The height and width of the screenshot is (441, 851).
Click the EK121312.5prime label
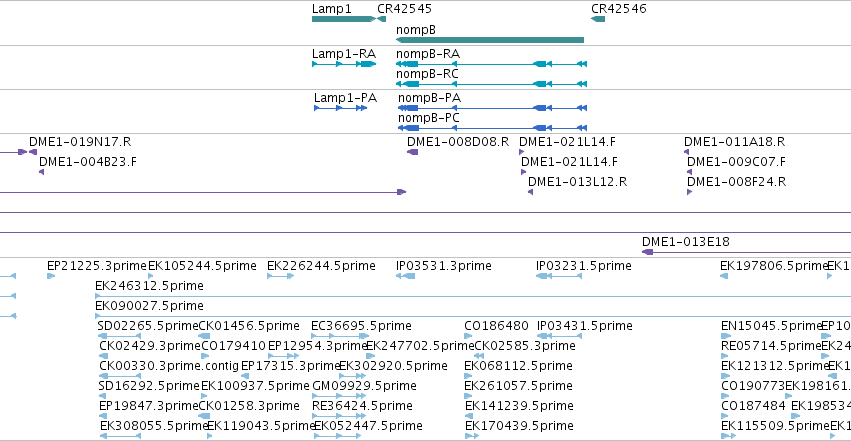click(x=776, y=366)
